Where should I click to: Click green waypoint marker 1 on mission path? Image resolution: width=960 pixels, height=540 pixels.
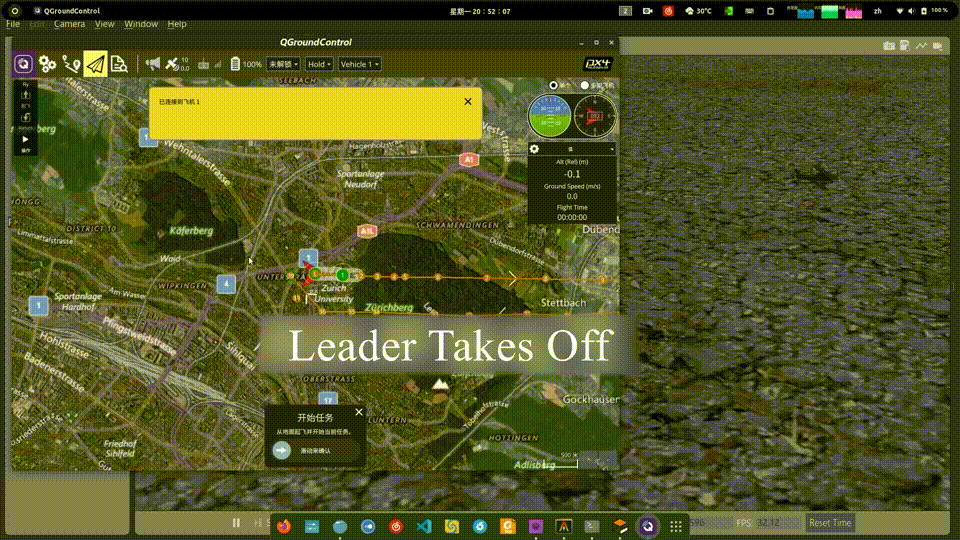[342, 275]
